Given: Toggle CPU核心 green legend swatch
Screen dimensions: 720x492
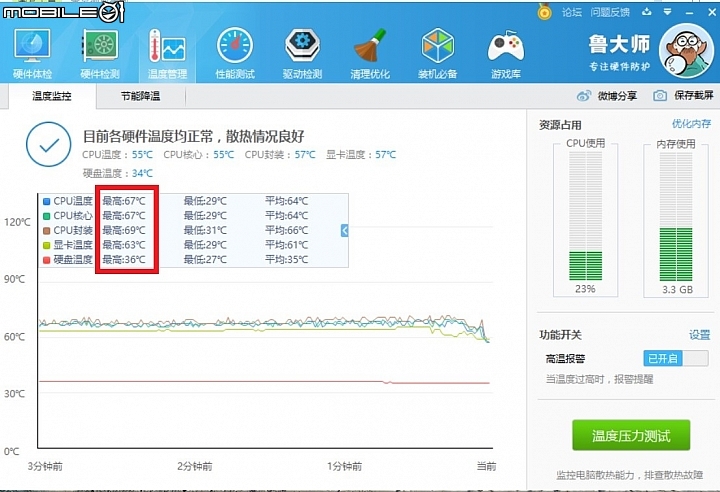Looking at the screenshot, I should (46, 216).
